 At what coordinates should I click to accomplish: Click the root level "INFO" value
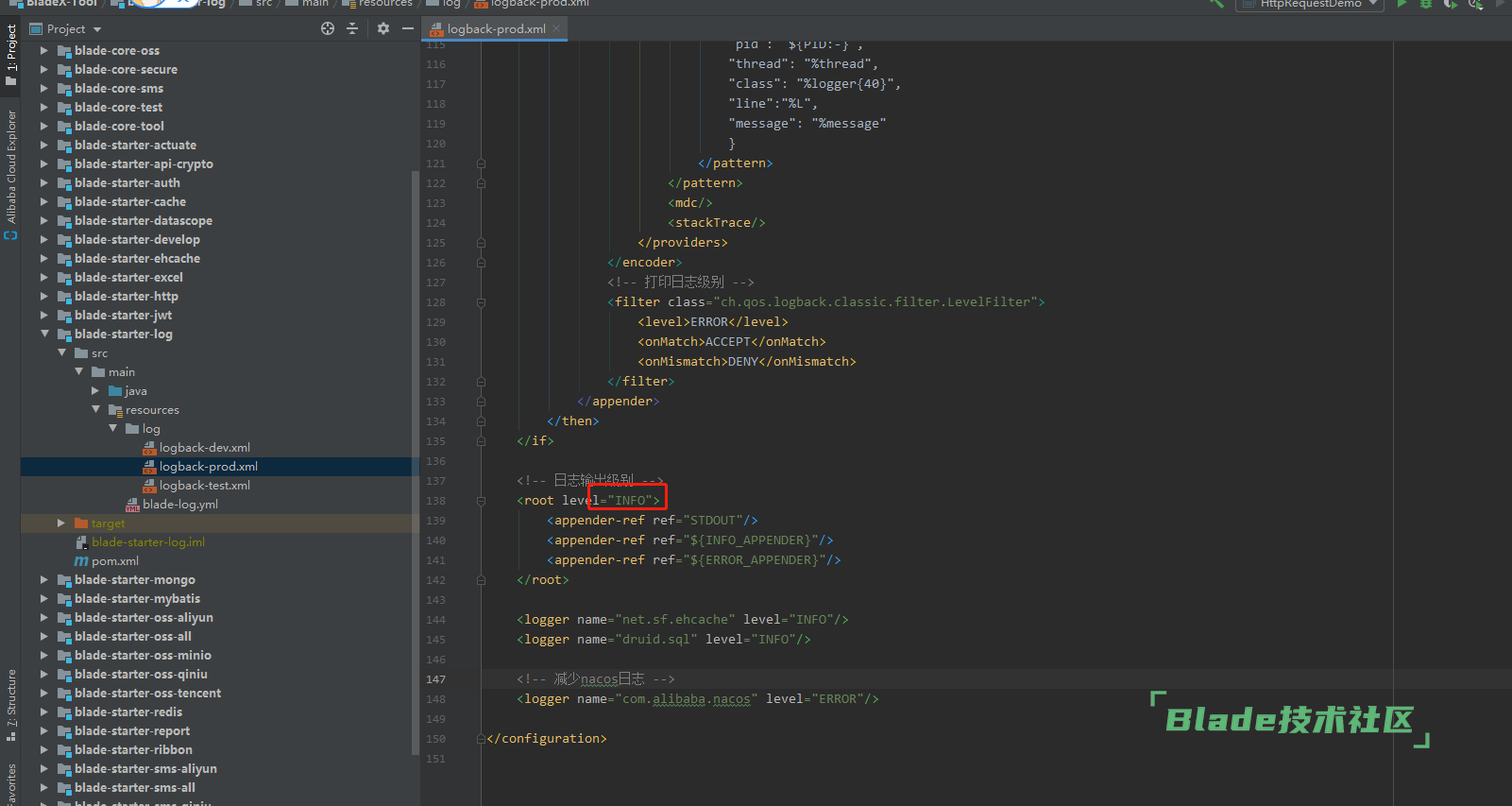click(x=630, y=501)
